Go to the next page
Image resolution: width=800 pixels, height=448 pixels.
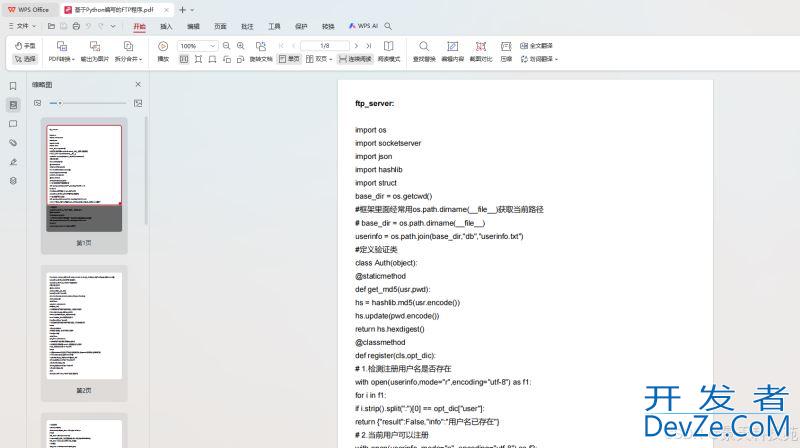pos(356,46)
